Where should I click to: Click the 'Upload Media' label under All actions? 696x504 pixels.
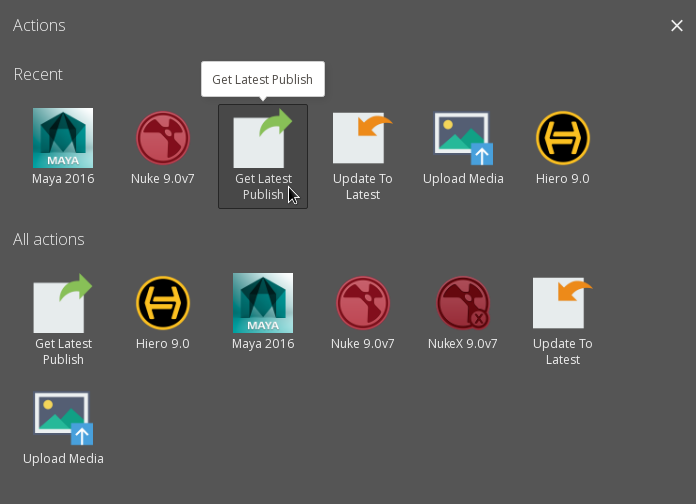pyautogui.click(x=63, y=459)
